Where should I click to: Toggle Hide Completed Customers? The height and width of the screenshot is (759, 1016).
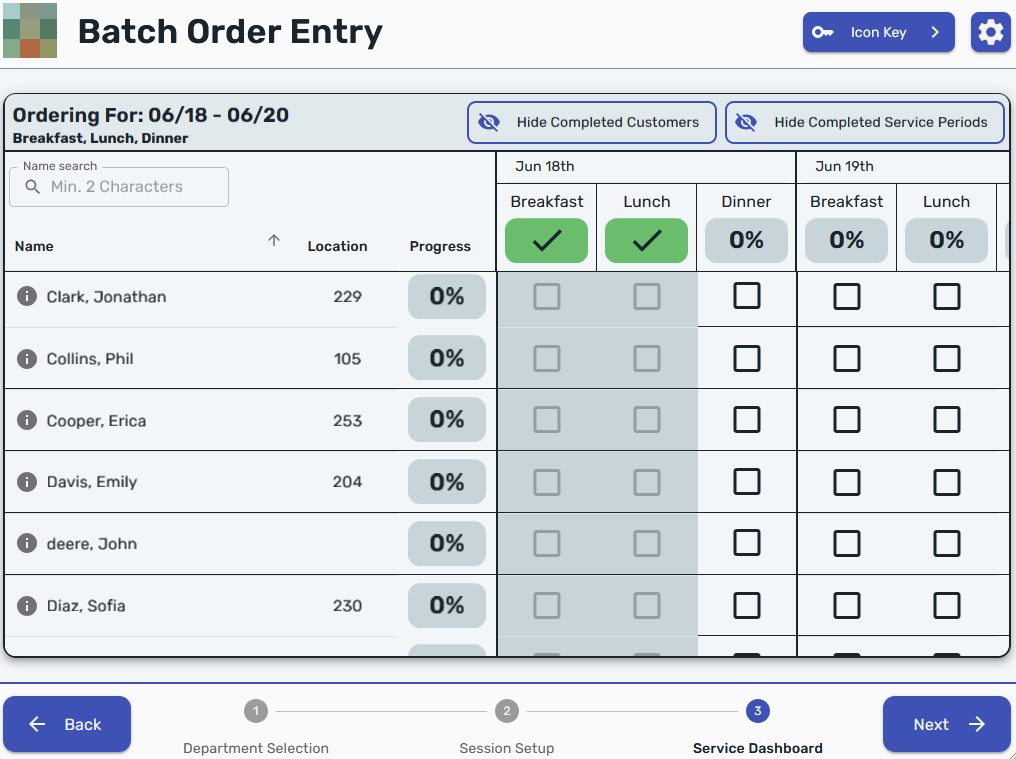tap(592, 122)
